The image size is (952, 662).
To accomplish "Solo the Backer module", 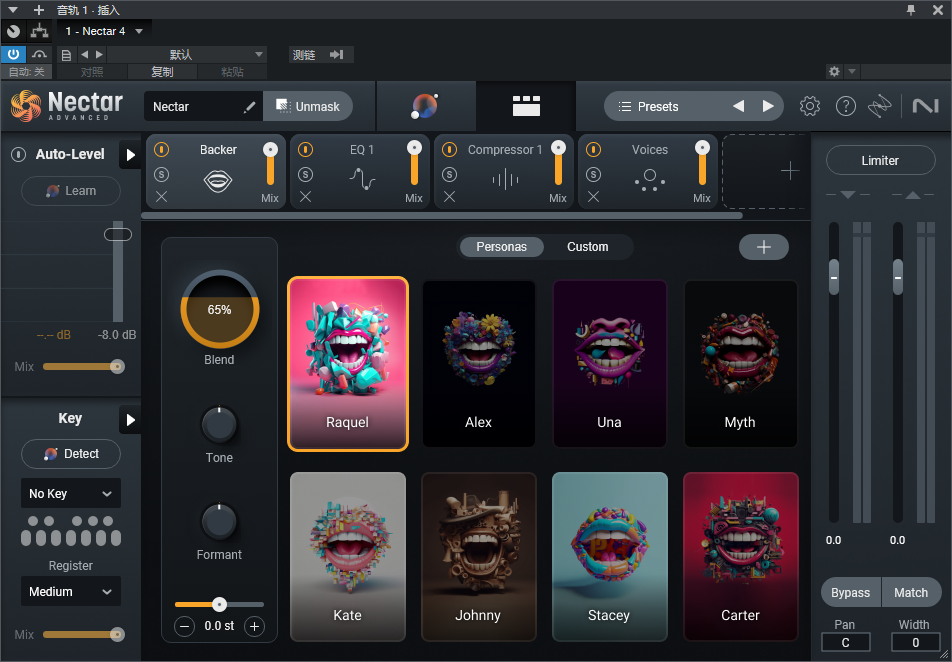I will 162,174.
